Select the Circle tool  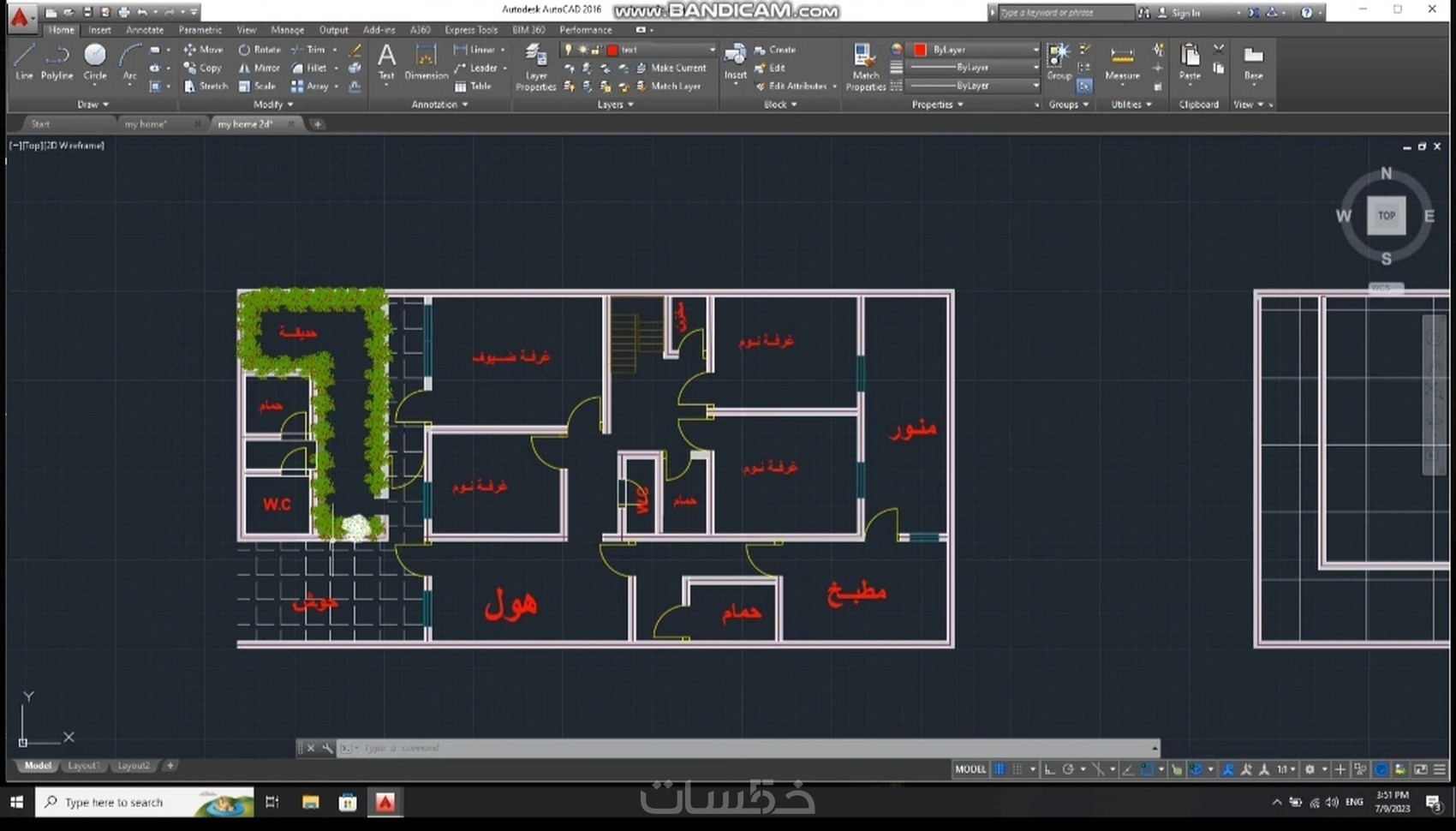(x=95, y=63)
